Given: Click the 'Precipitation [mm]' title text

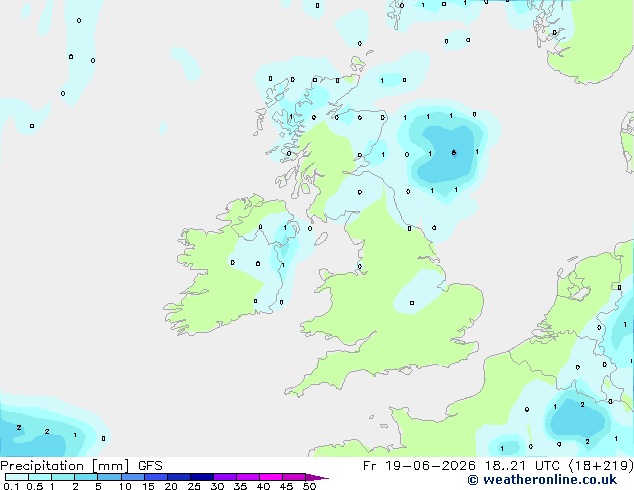Looking at the screenshot, I should pos(65,466).
